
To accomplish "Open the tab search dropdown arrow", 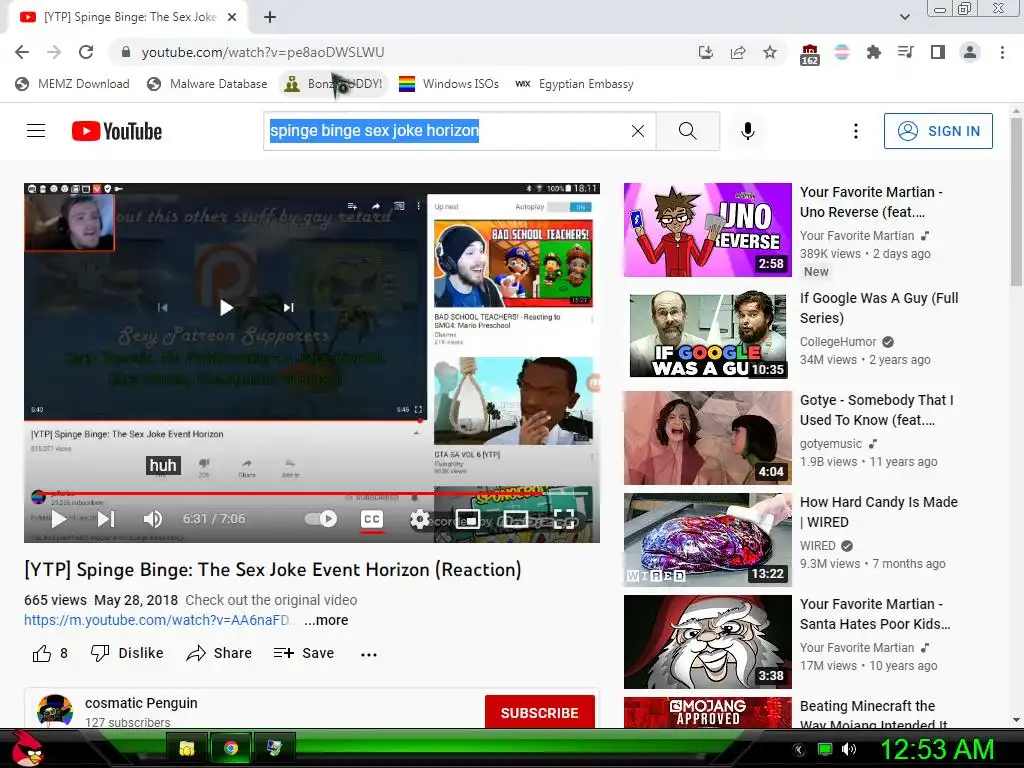I will (904, 17).
